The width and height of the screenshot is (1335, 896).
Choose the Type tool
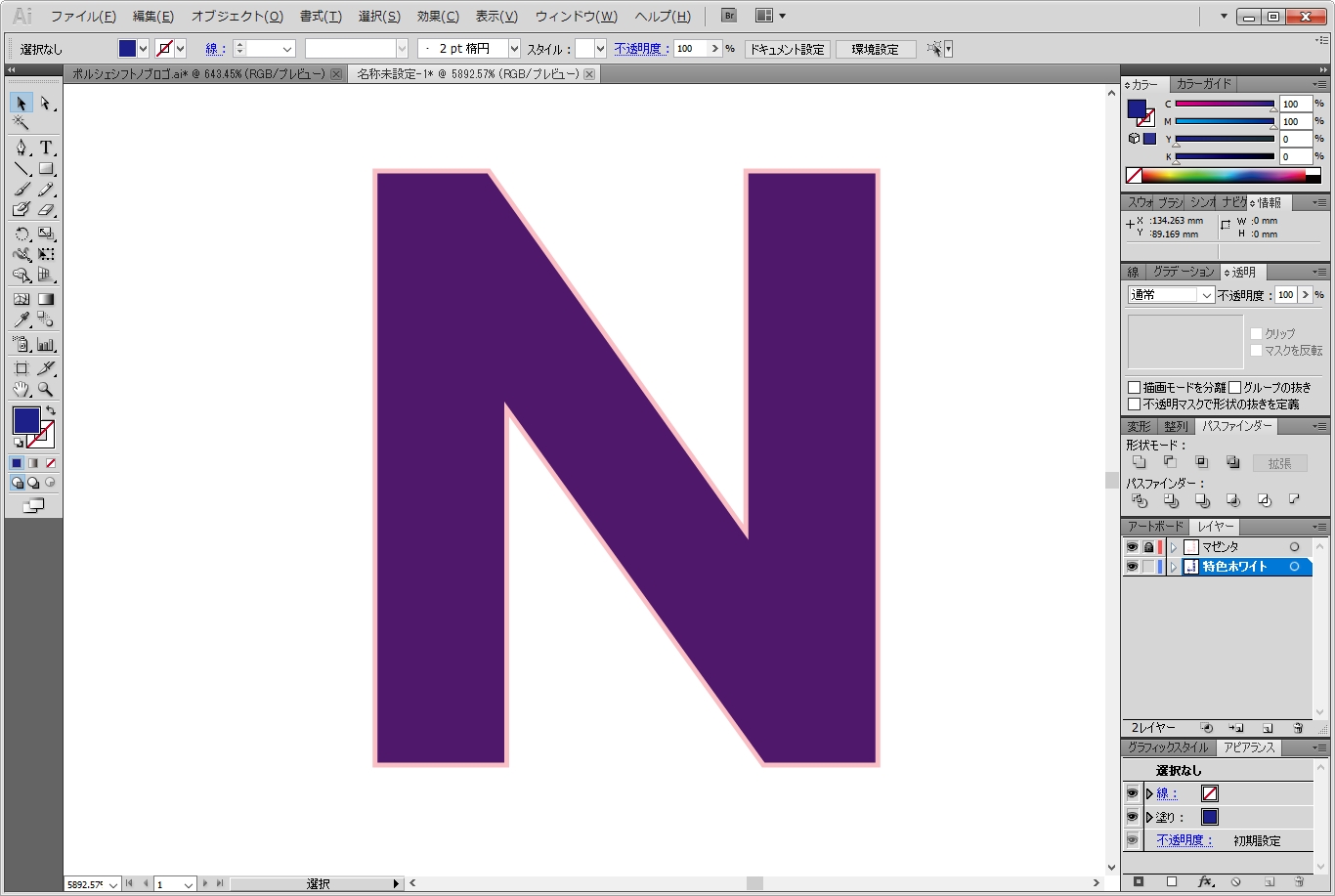click(46, 148)
